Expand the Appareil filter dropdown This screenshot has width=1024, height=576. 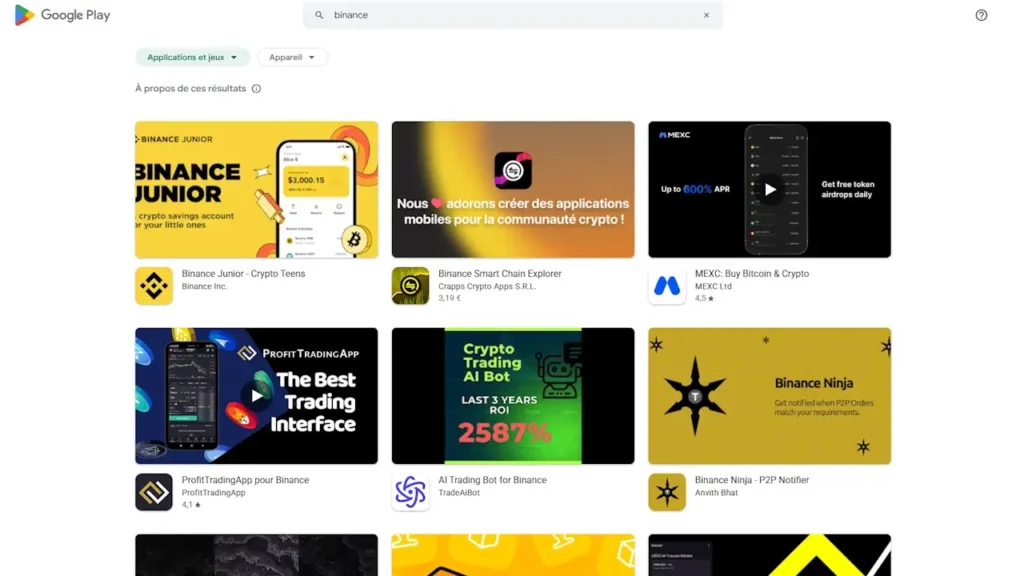[292, 57]
